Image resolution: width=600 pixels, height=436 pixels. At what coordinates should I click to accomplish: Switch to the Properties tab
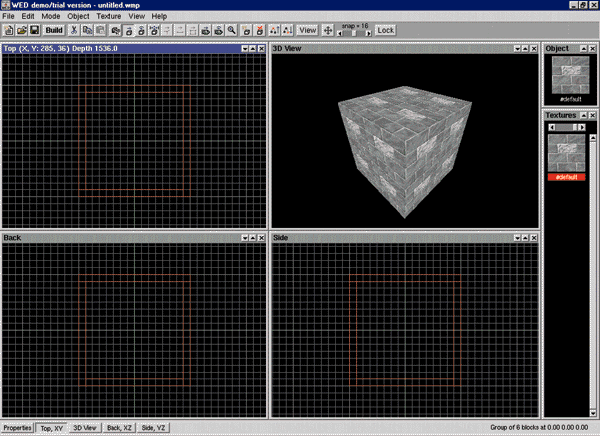[x=17, y=428]
